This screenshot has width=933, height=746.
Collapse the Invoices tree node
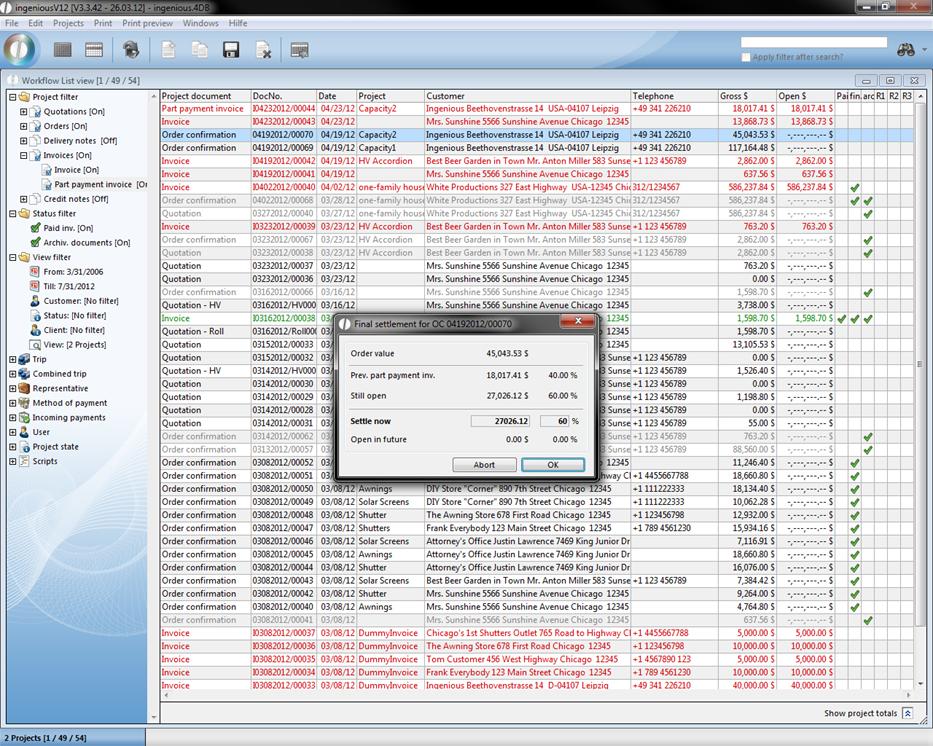coord(24,155)
